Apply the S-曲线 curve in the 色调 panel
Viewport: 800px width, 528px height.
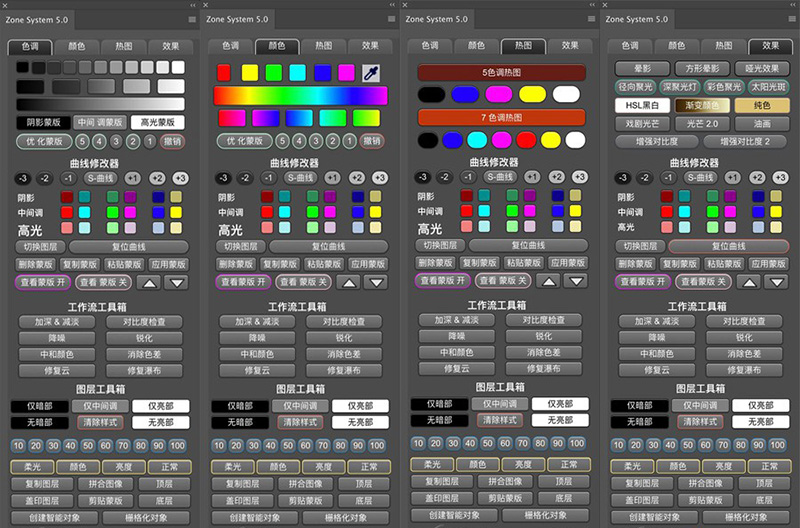coord(100,179)
